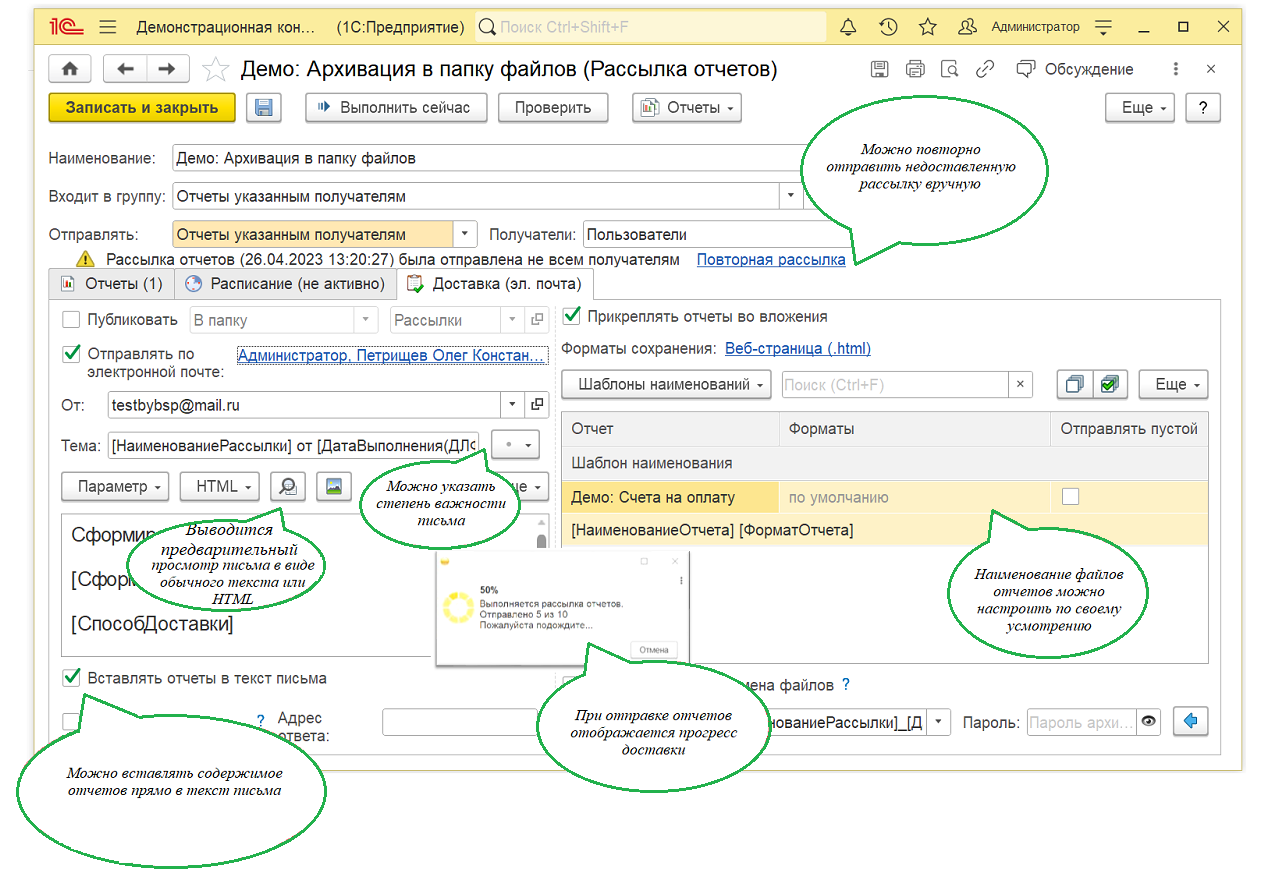Click the print icon in header
1280x892 pixels.
[x=914, y=69]
